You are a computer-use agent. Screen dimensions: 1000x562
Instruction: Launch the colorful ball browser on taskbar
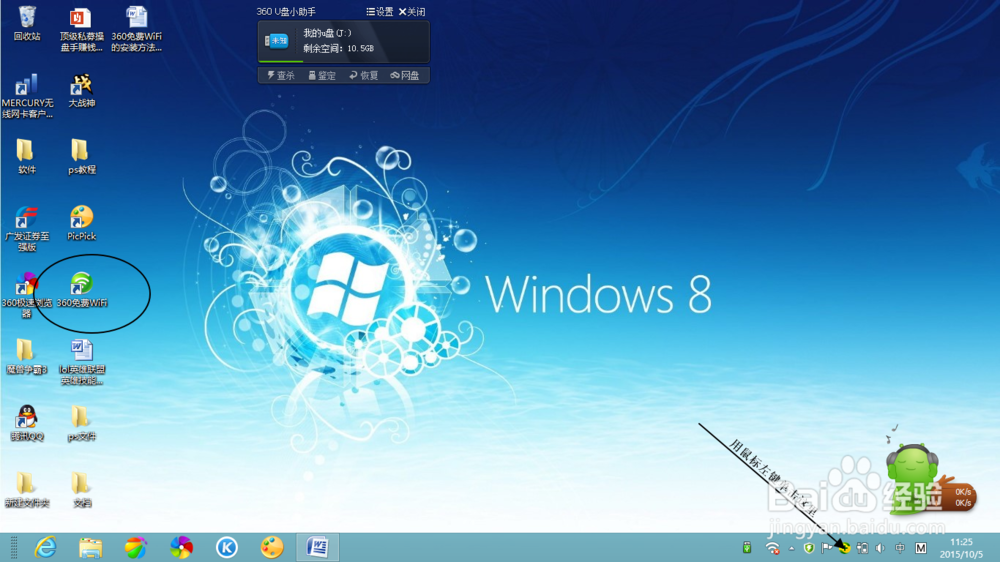135,547
